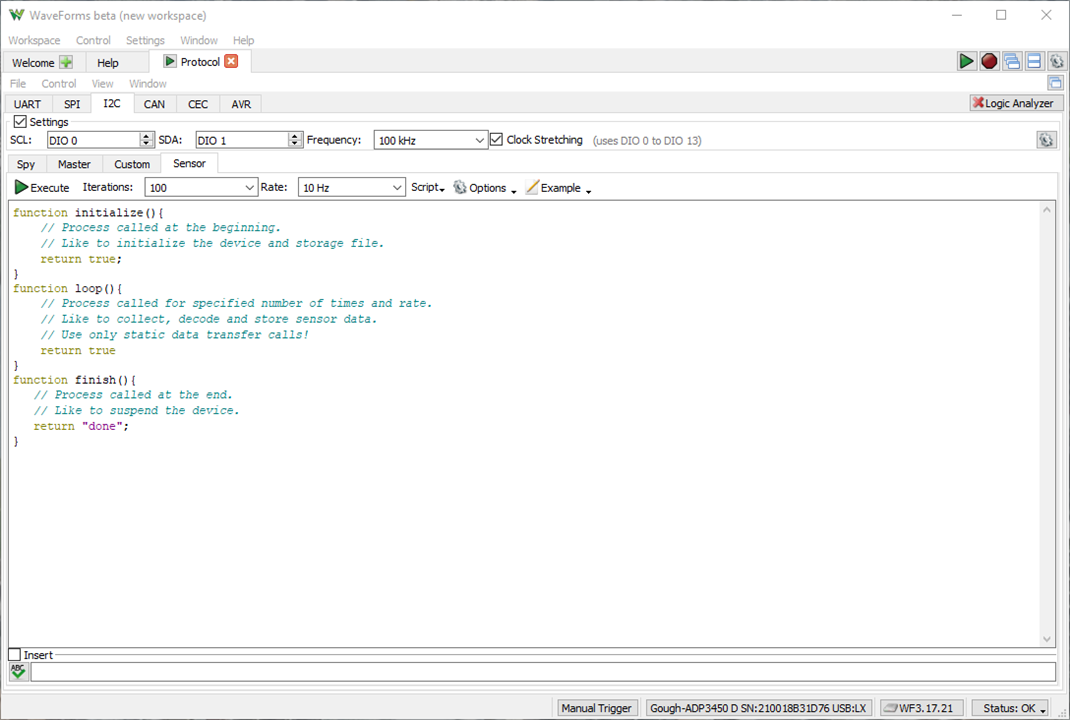The image size is (1070, 720).
Task: Click the tile windows horizontally icon
Action: (x=1034, y=61)
